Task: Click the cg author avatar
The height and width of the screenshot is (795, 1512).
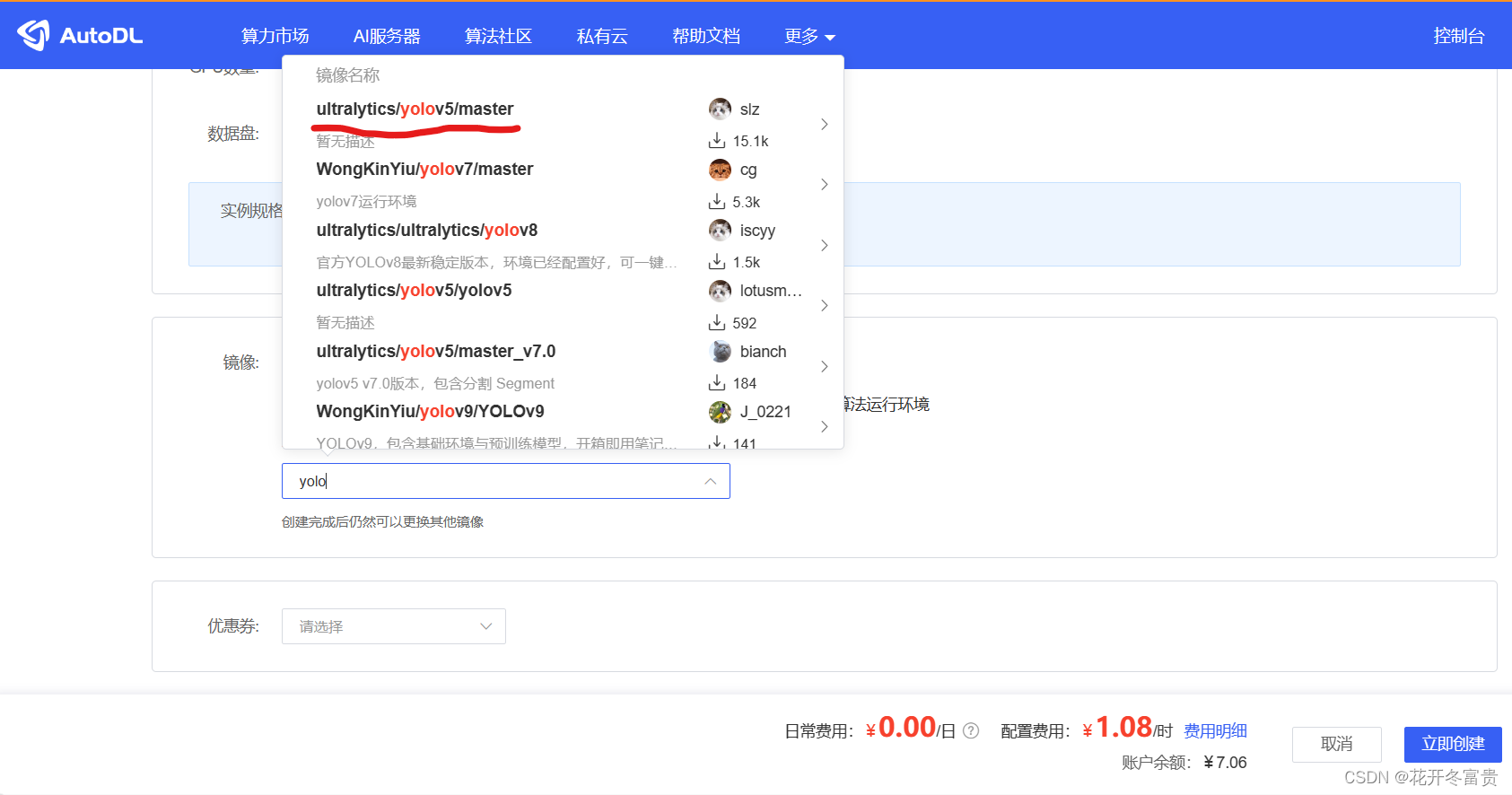Action: coord(720,170)
